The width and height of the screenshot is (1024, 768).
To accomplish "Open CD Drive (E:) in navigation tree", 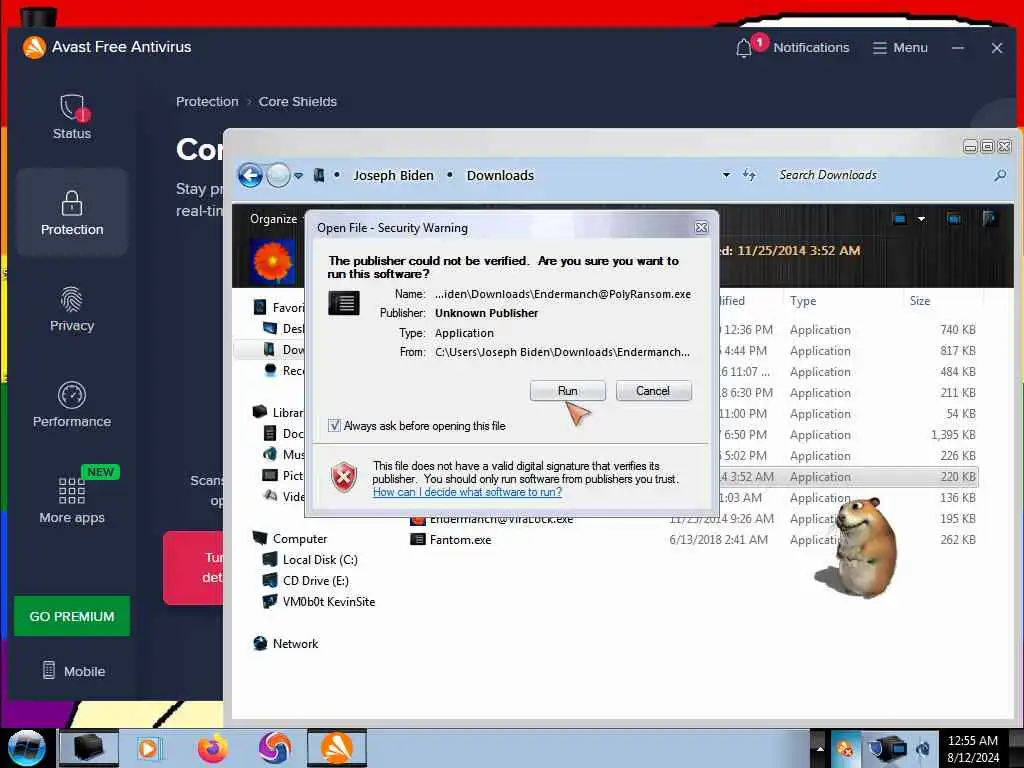I will (x=315, y=581).
